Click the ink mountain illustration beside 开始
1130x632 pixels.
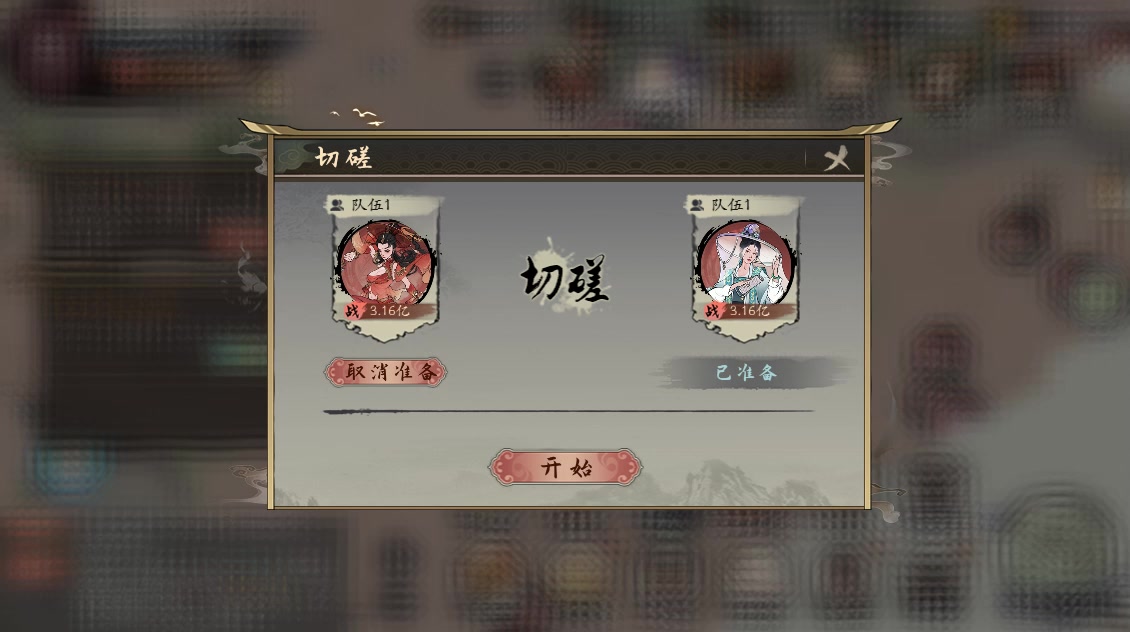pyautogui.click(x=749, y=484)
